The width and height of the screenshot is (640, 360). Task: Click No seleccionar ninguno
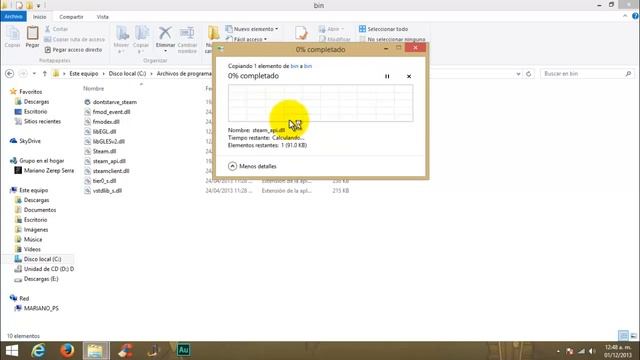tap(392, 39)
